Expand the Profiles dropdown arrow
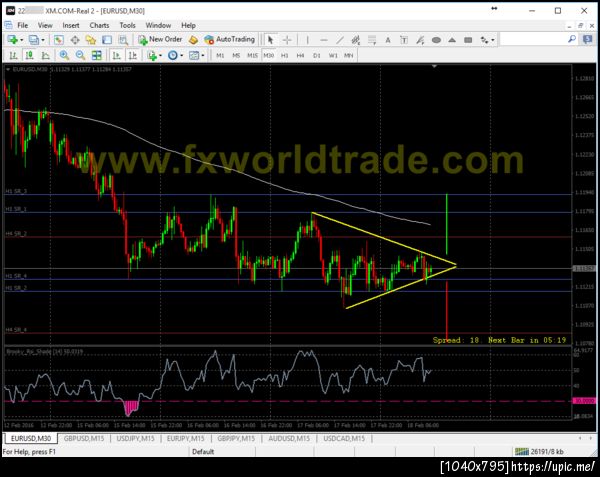This screenshot has width=600, height=477. [x=43, y=40]
